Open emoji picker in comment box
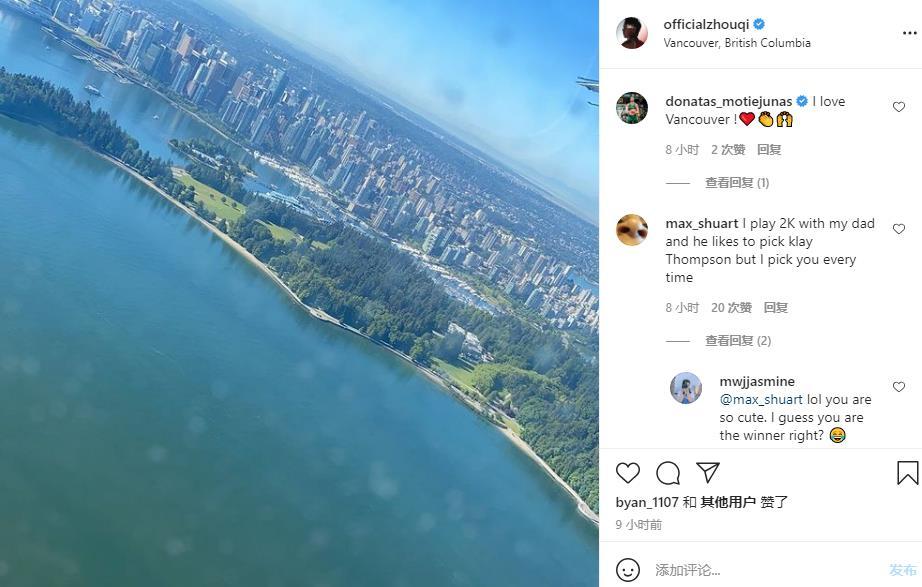This screenshot has height=587, width=922. (627, 569)
